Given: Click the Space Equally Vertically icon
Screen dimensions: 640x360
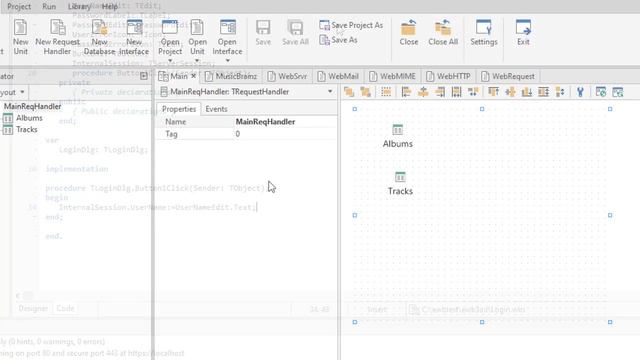Looking at the screenshot, I should 543,92.
